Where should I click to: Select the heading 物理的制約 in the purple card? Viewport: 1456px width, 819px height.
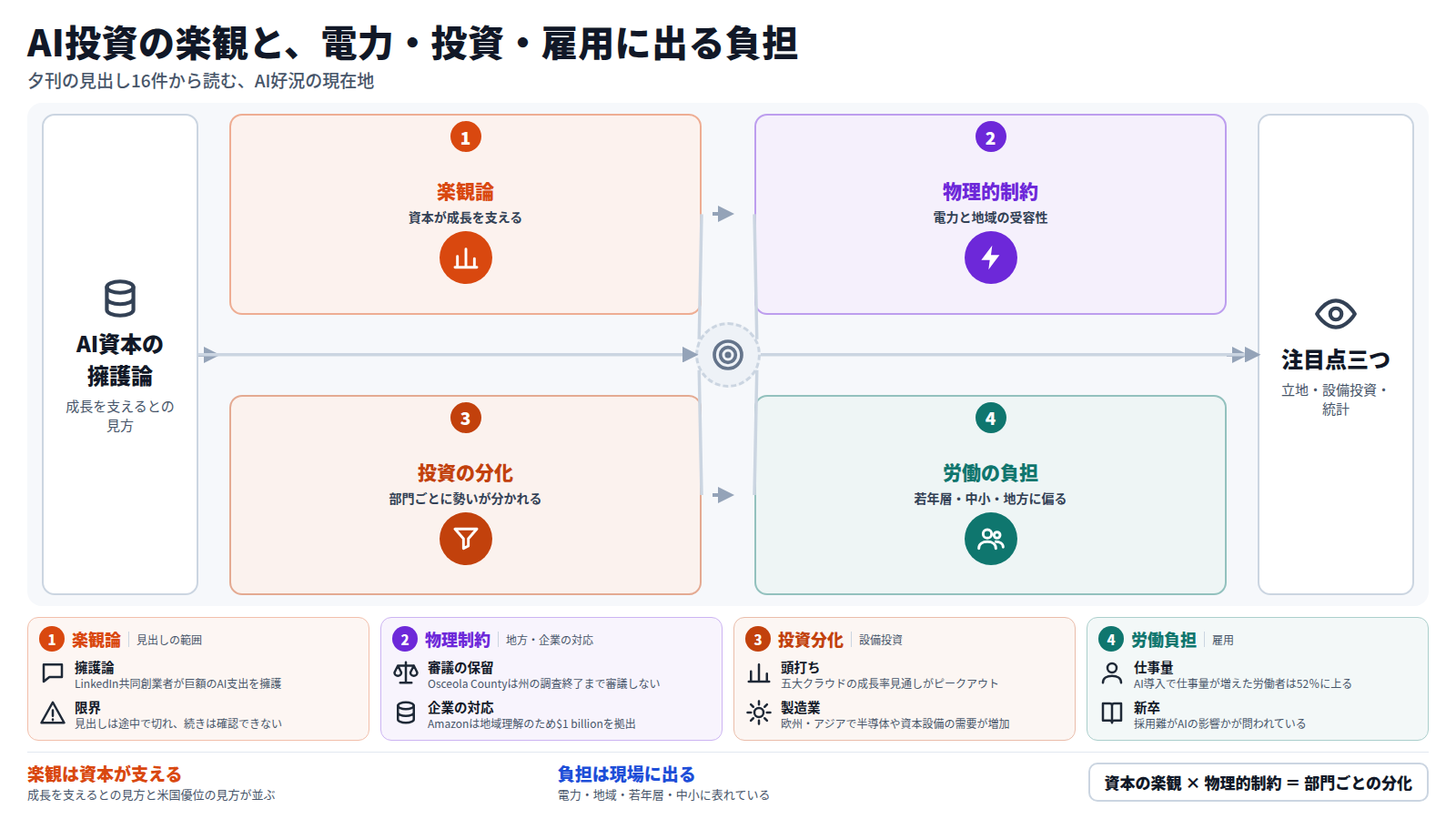990,192
